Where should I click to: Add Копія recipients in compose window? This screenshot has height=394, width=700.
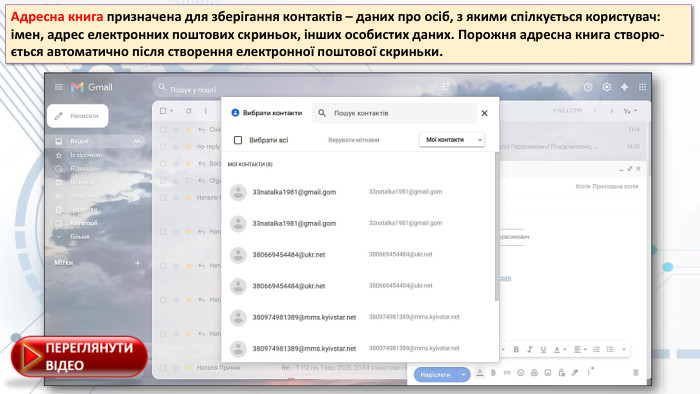583,187
